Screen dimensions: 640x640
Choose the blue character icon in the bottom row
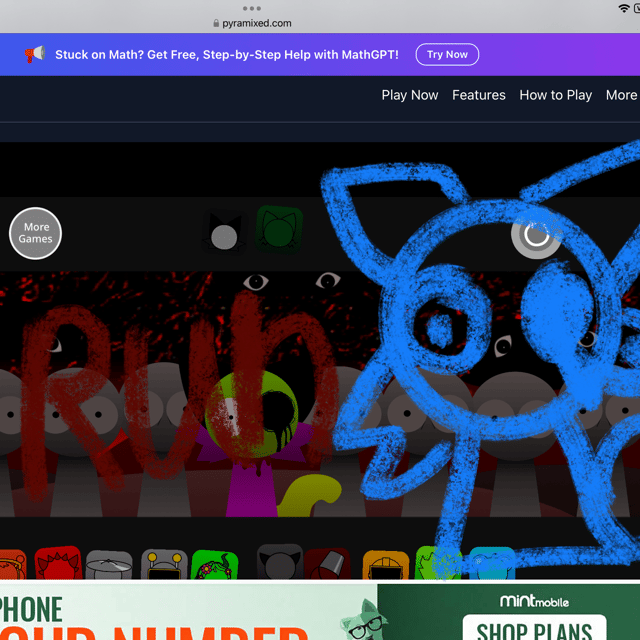pyautogui.click(x=492, y=564)
